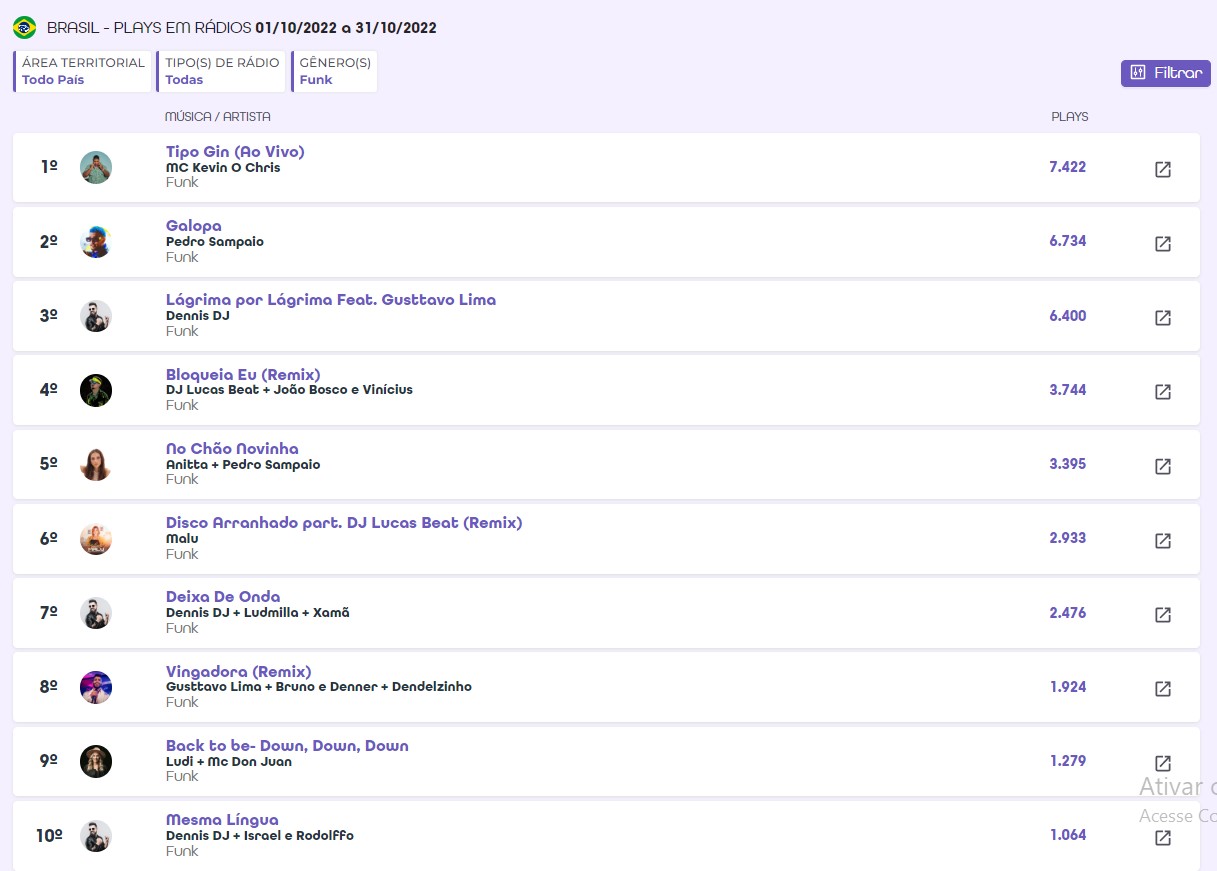This screenshot has width=1217, height=871.
Task: Open external link for Disco Arranhado
Action: 1163,540
